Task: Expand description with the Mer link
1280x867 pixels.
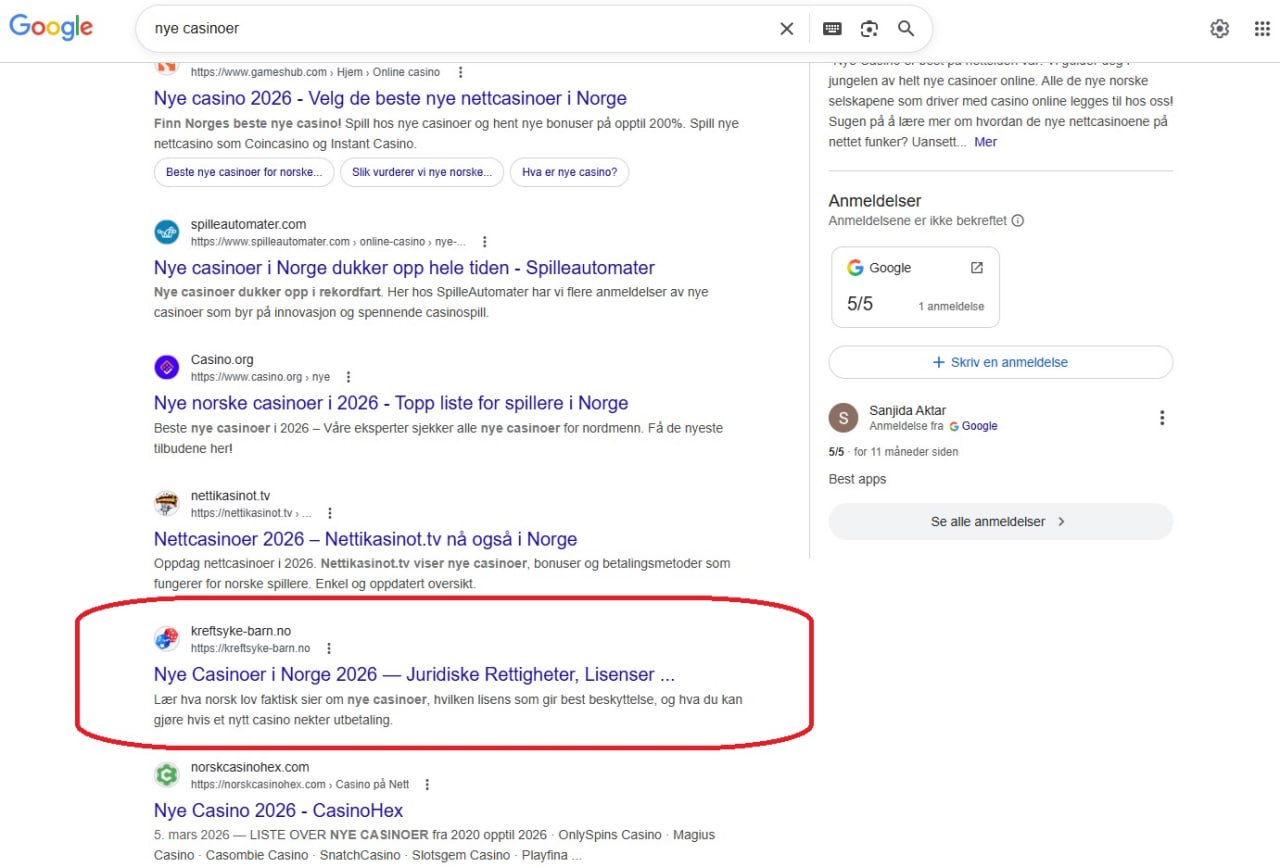Action: 985,142
